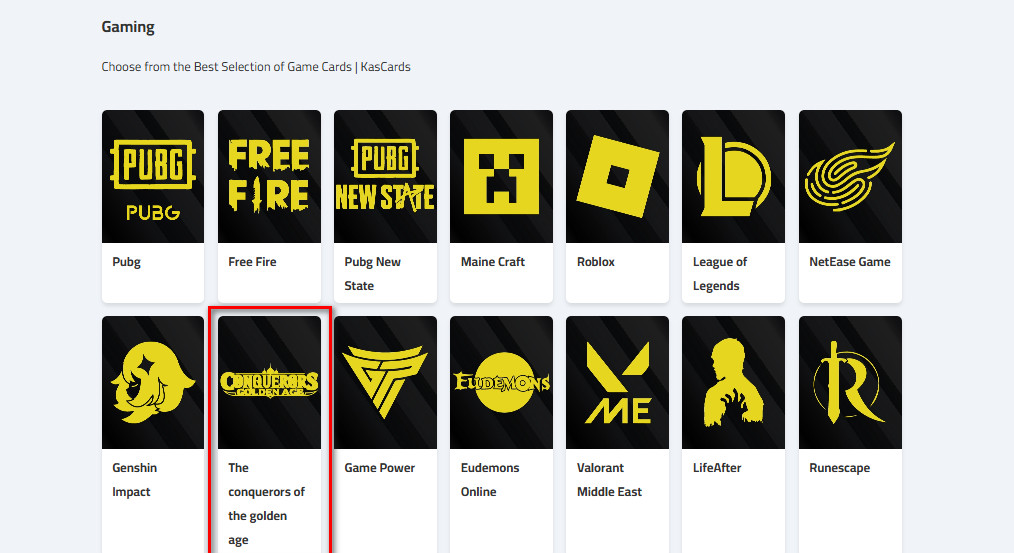The width and height of the screenshot is (1014, 553).
Task: Open the League of Legends L logo
Action: (733, 177)
